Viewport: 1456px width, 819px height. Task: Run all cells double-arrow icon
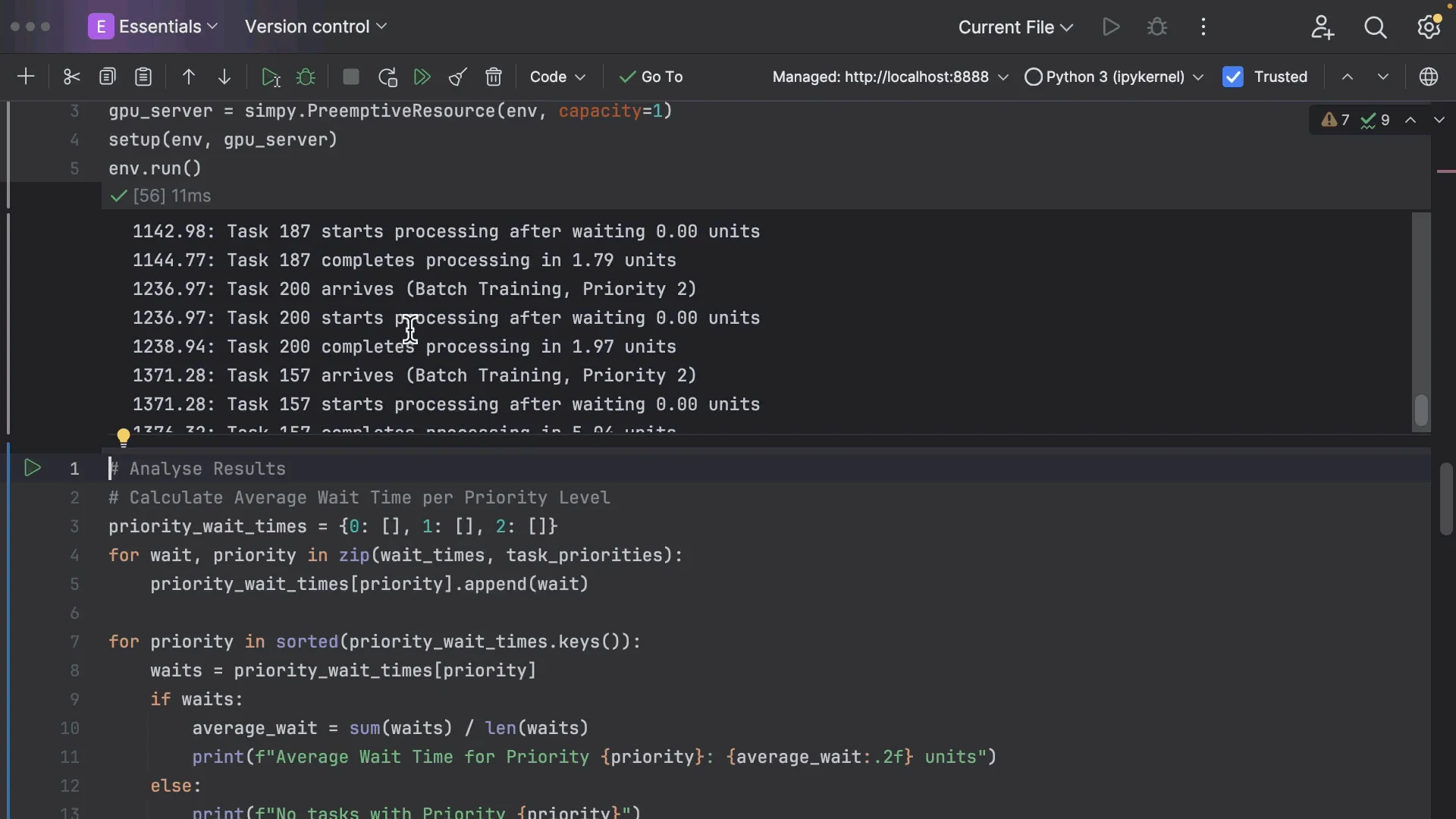422,77
